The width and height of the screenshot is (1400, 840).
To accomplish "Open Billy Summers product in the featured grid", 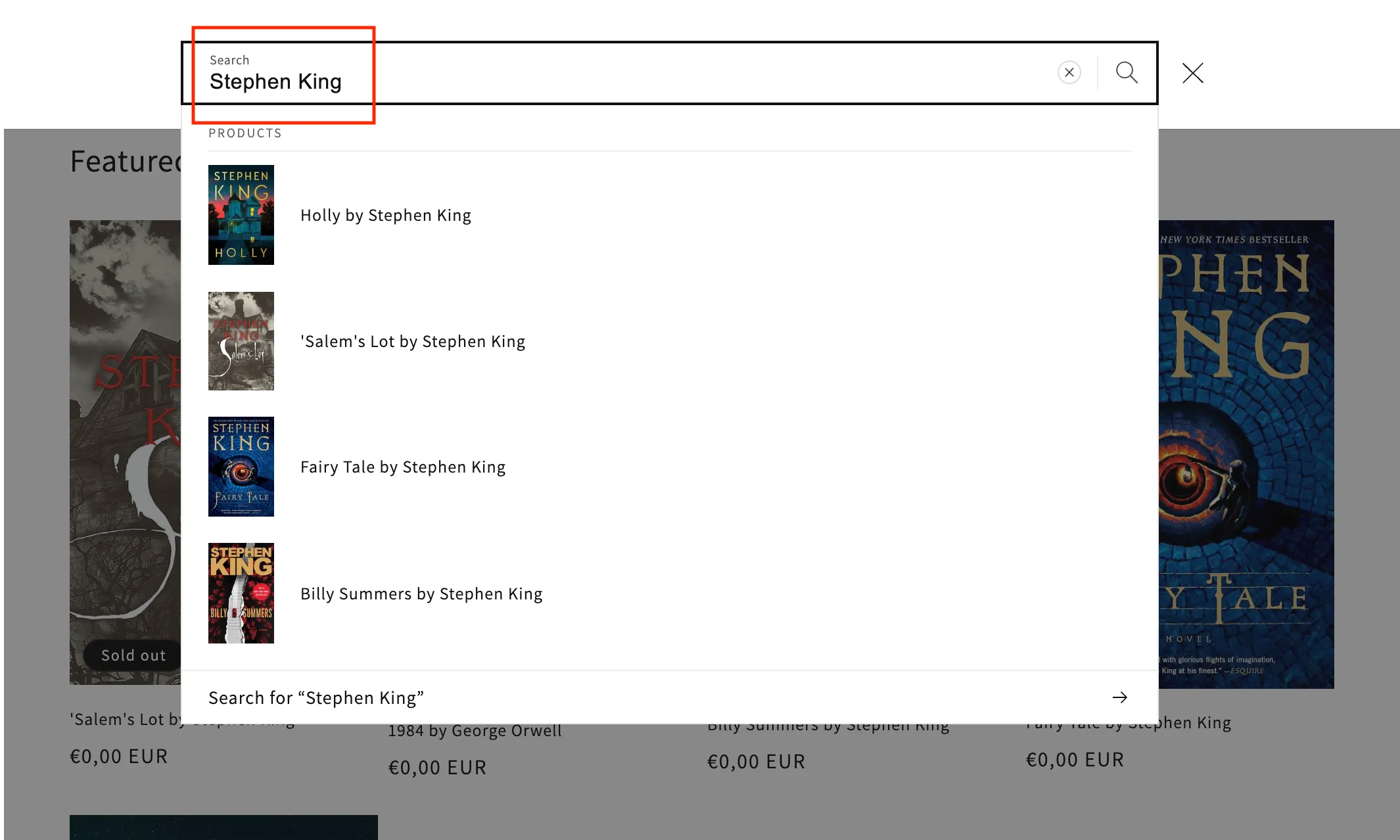I will [828, 724].
